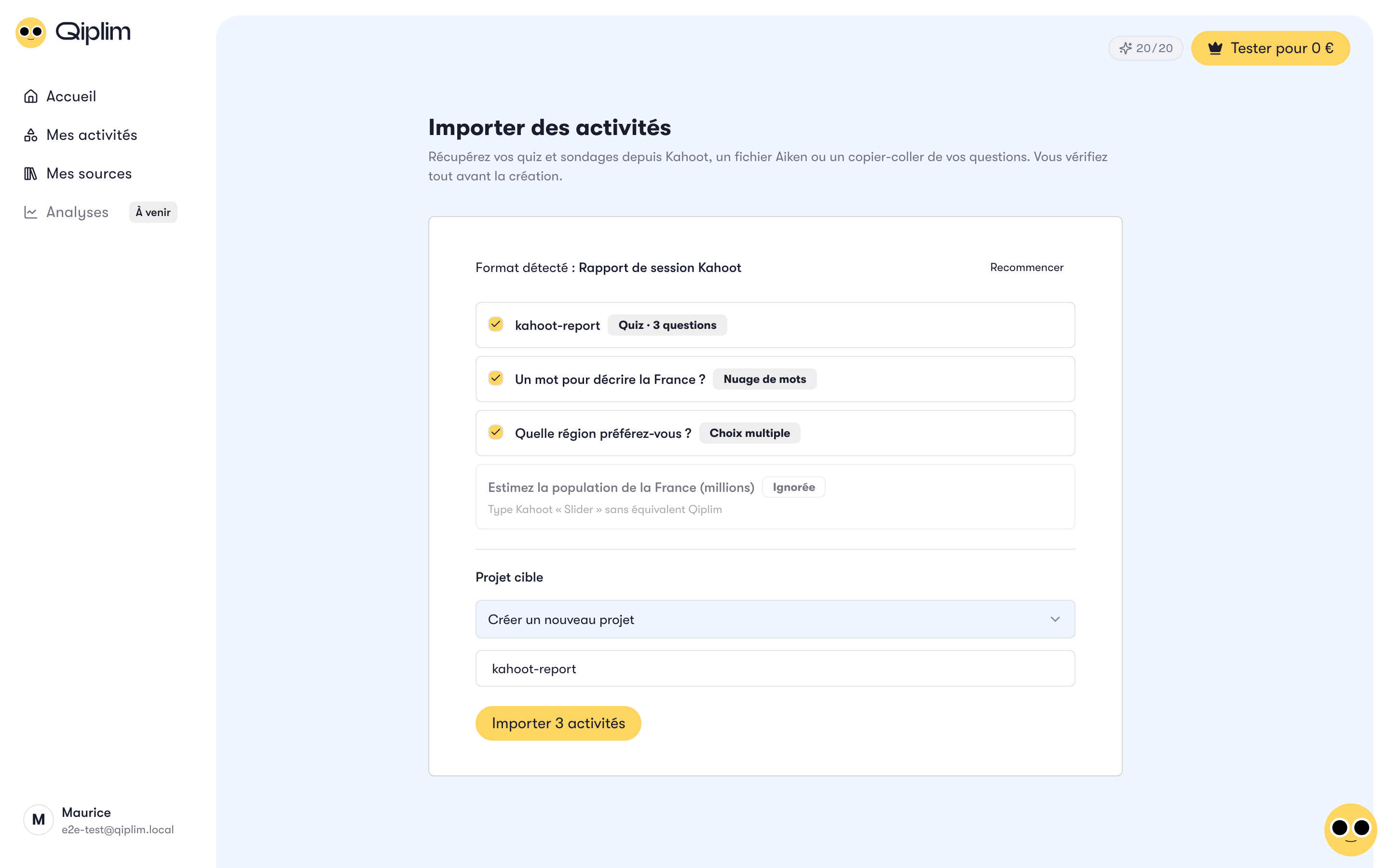Open the mascot help bubble bottom right
This screenshot has width=1389, height=868.
pos(1350,829)
